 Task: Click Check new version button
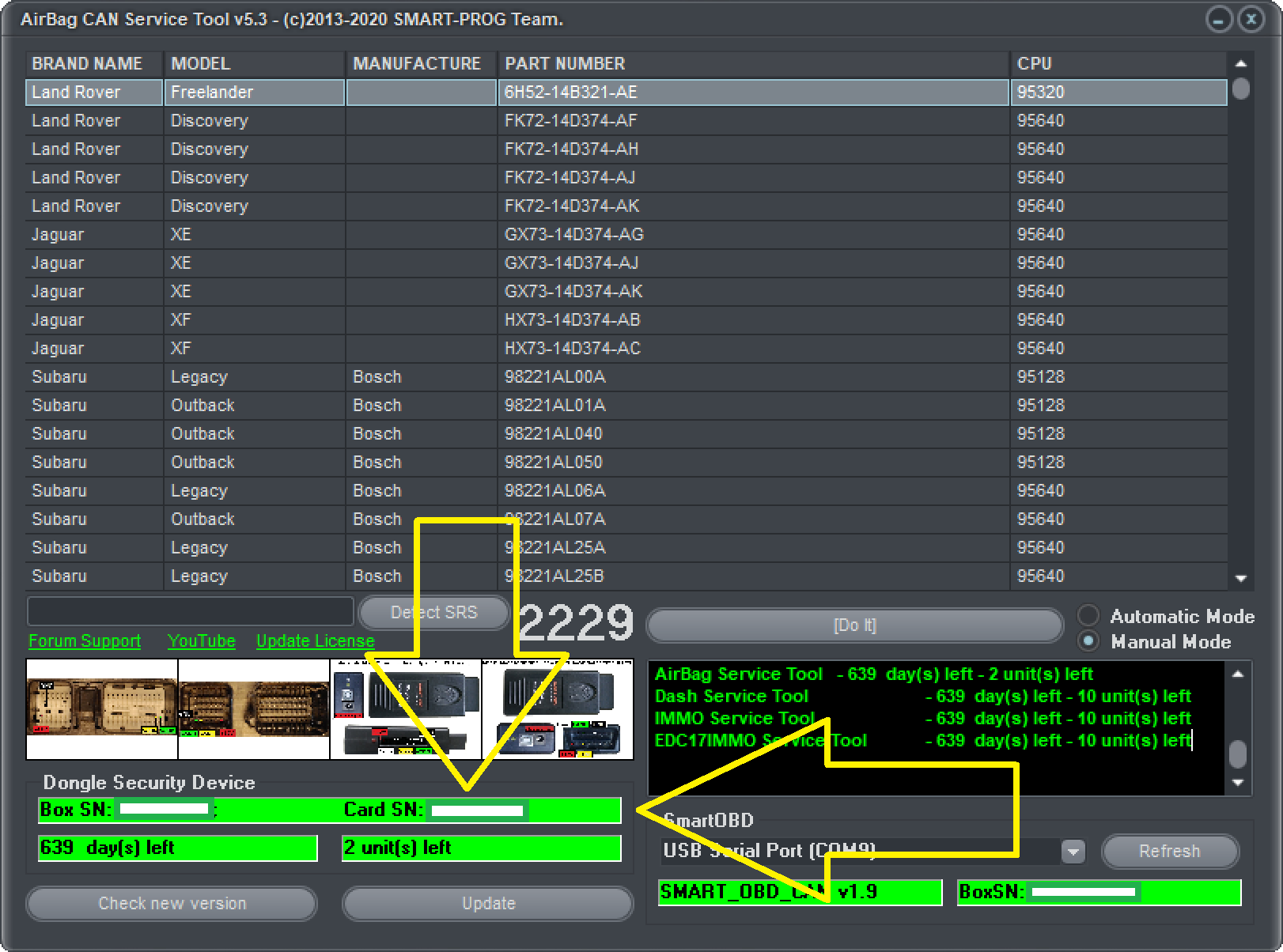pyautogui.click(x=172, y=904)
